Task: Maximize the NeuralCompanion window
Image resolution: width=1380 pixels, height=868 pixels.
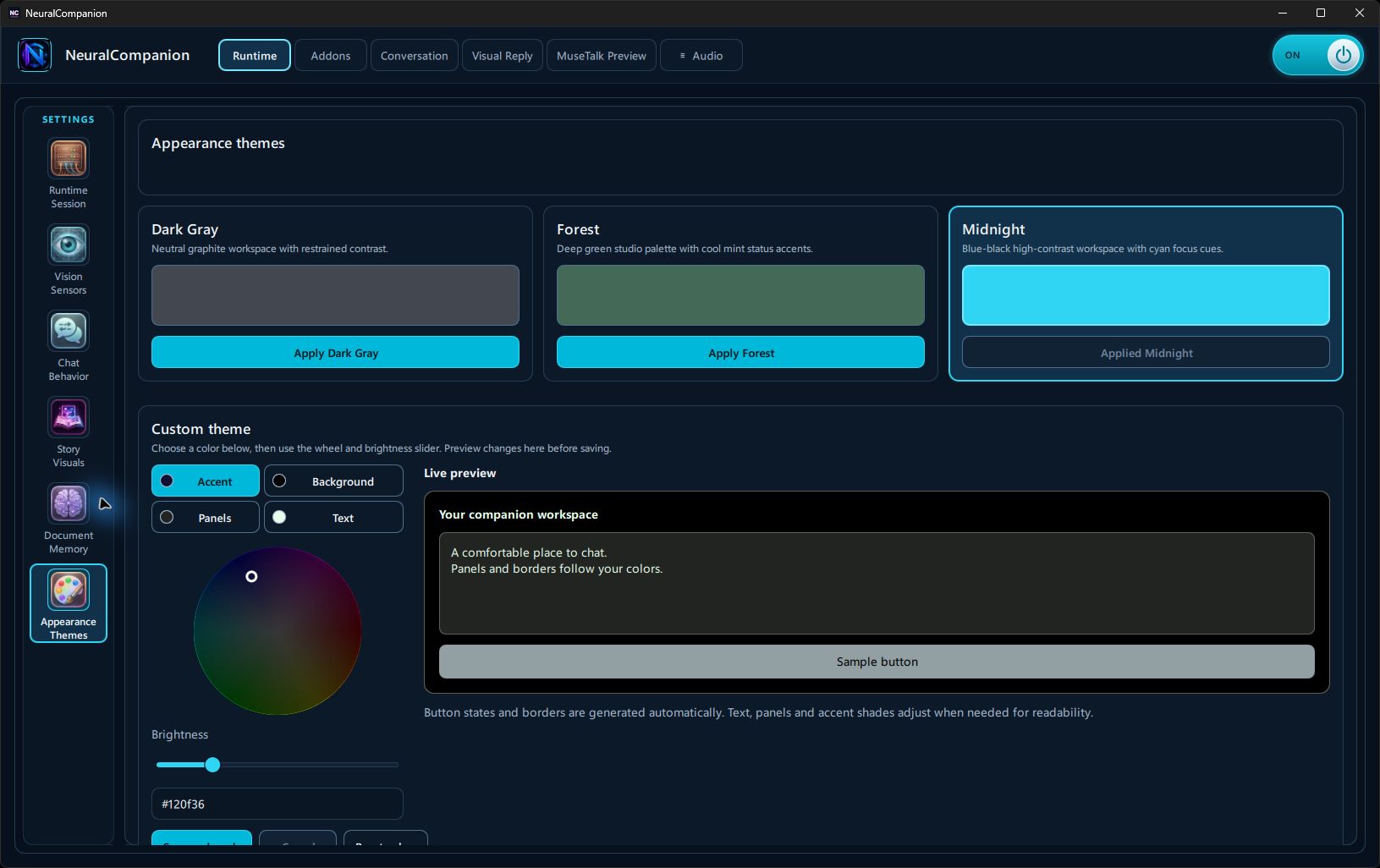Action: pos(1321,13)
